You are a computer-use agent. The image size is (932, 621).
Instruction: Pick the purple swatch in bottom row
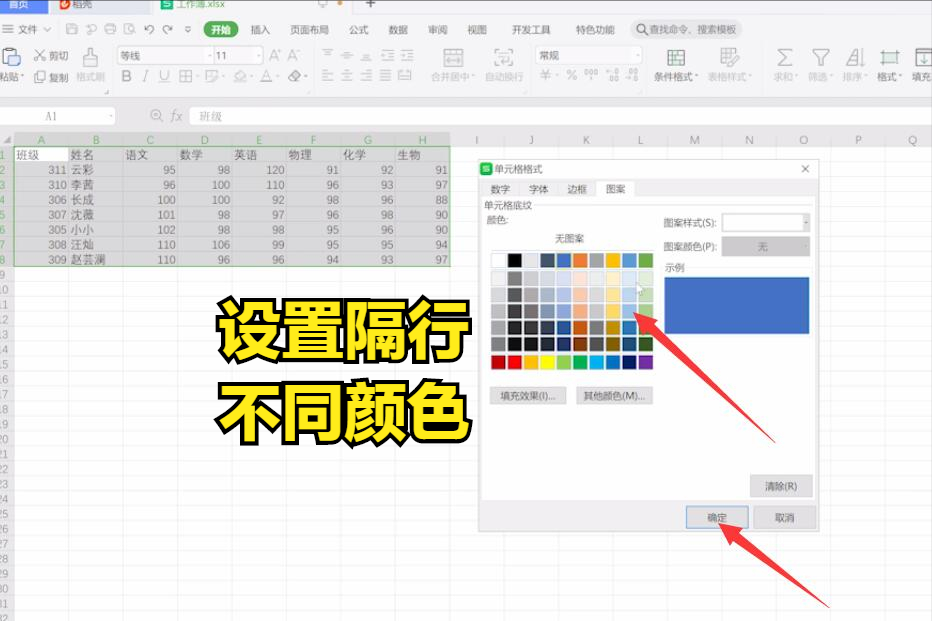pyautogui.click(x=646, y=362)
